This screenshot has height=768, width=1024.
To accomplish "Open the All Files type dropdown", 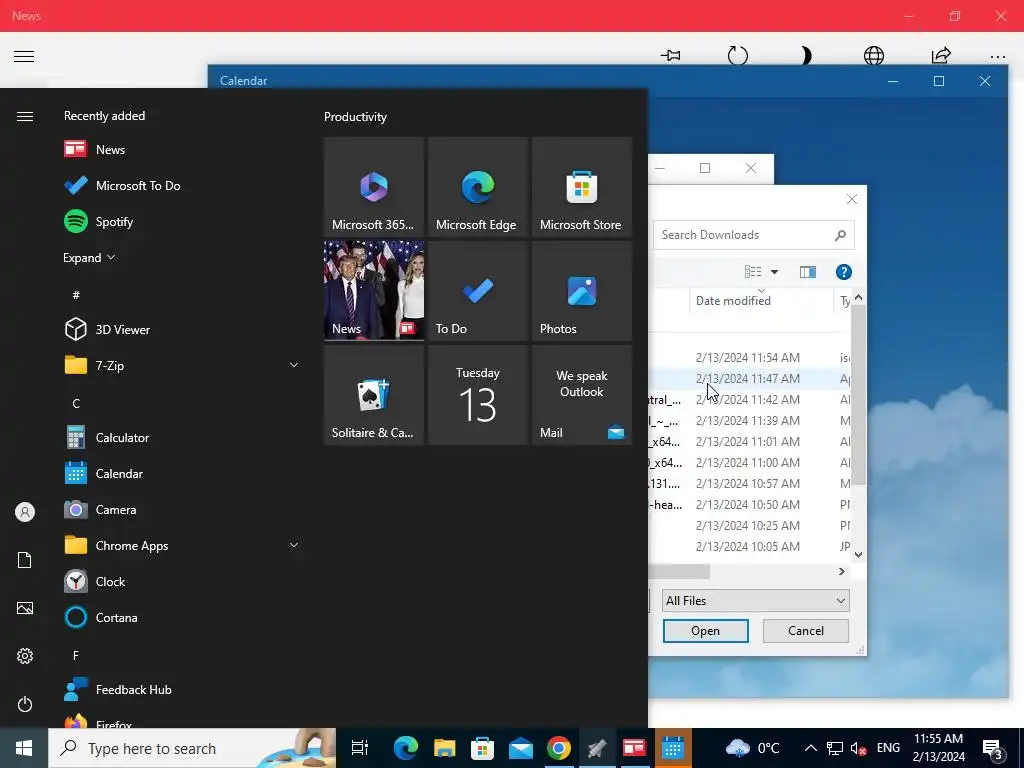I will (756, 601).
